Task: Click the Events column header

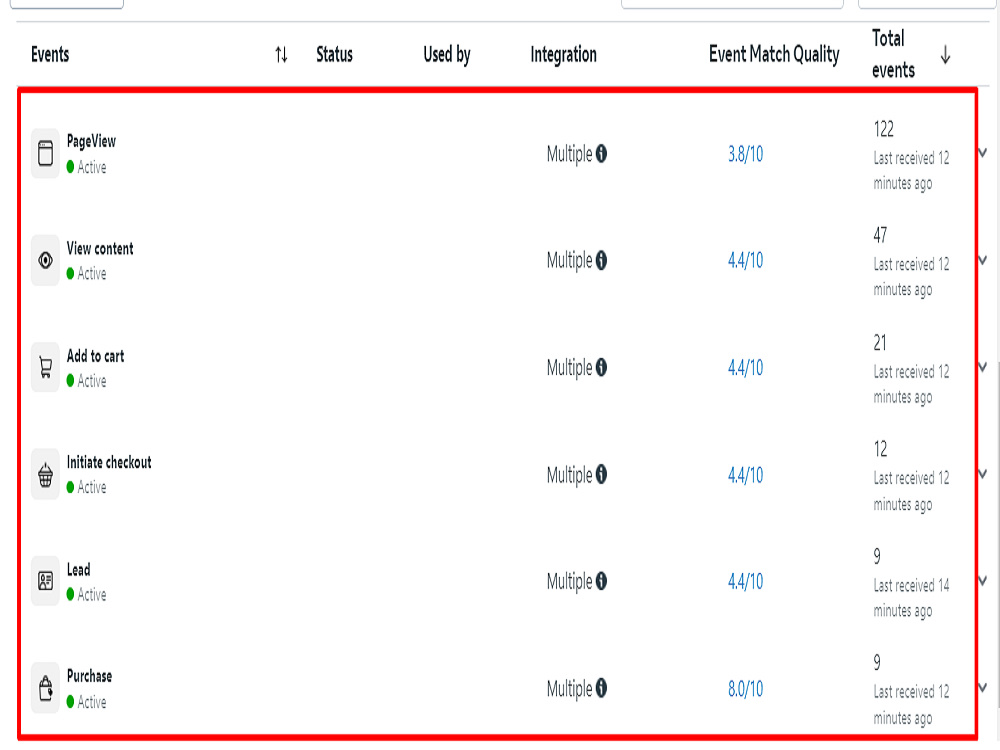Action: click(50, 54)
